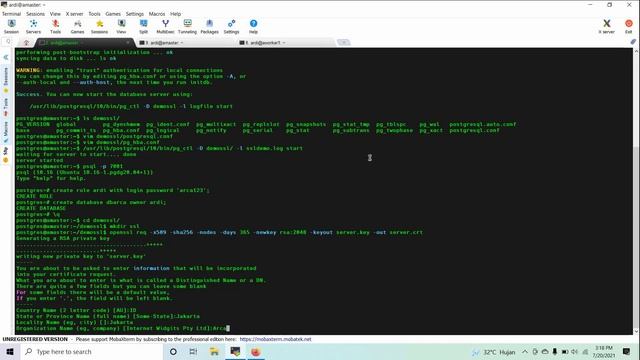
Task: Click the Type here to search box
Action: [91, 352]
